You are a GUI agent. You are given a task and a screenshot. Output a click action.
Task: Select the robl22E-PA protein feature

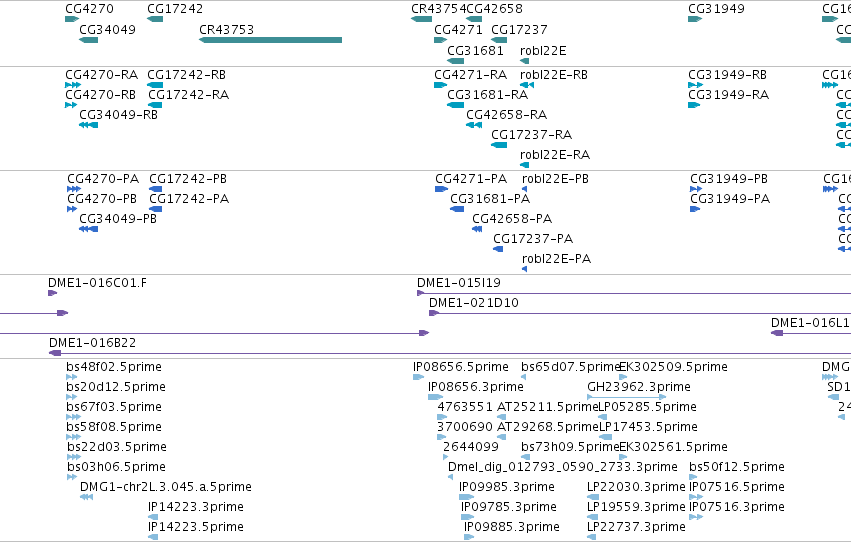[x=524, y=270]
